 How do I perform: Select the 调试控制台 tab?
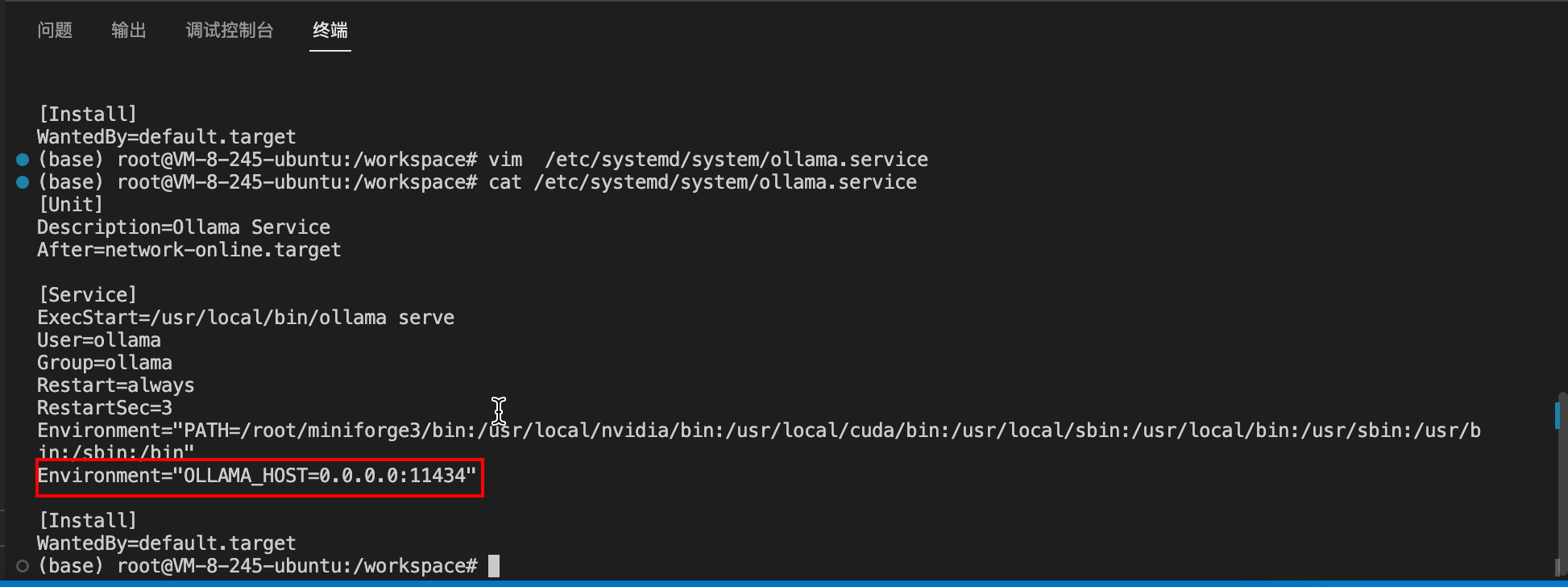pyautogui.click(x=230, y=31)
